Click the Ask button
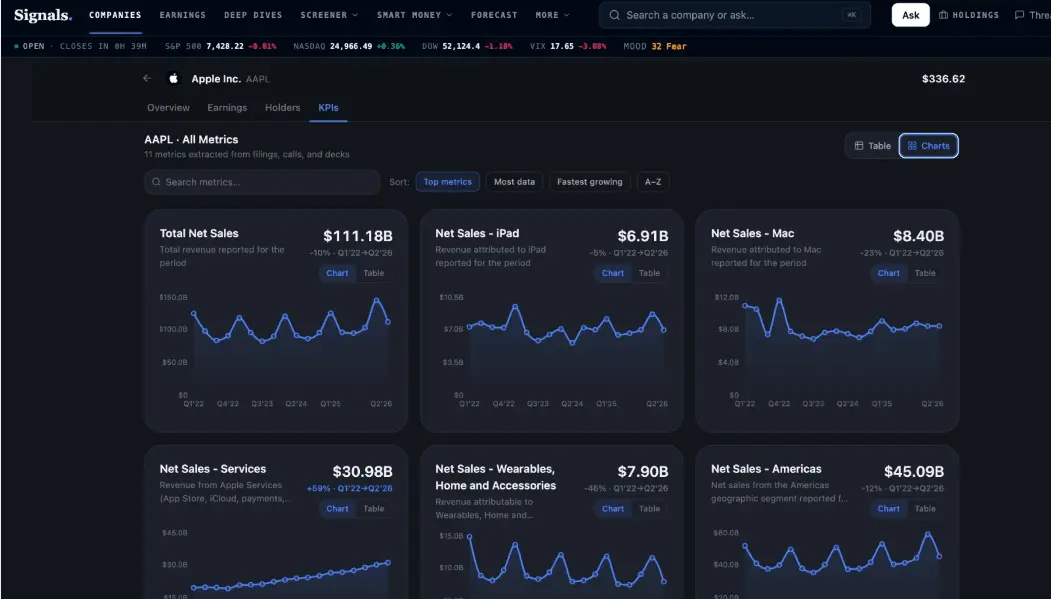This screenshot has width=1051, height=599. pos(910,15)
